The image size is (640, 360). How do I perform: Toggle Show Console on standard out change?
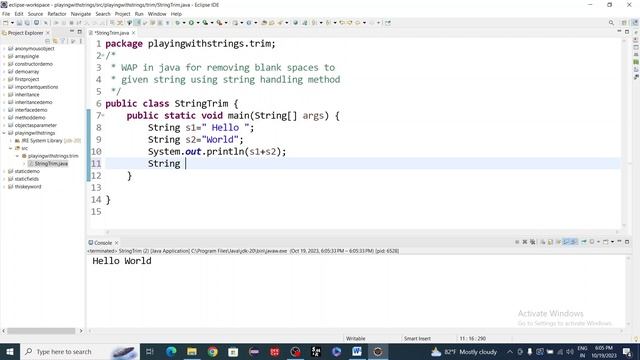click(x=566, y=242)
